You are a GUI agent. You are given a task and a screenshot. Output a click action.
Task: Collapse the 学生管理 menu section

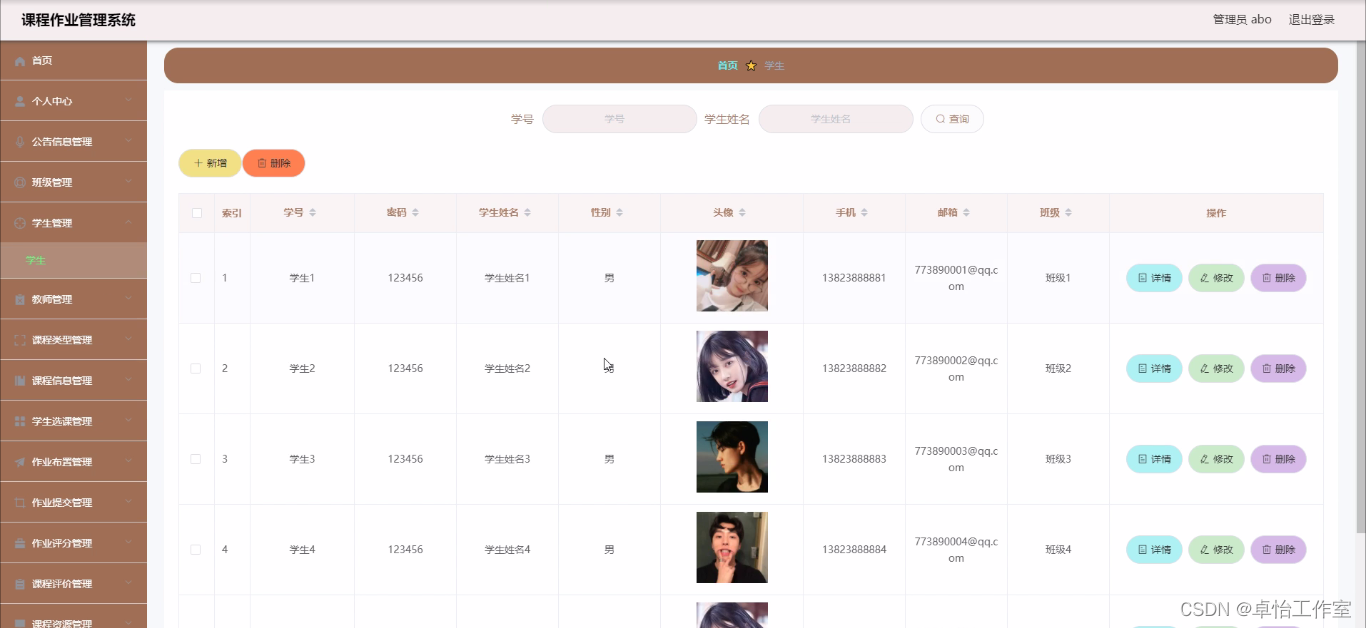73,222
